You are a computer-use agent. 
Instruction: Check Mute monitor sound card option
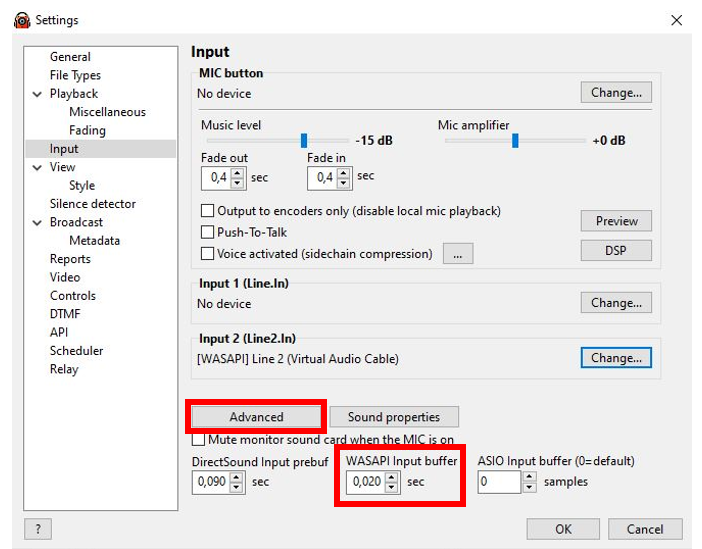click(198, 440)
